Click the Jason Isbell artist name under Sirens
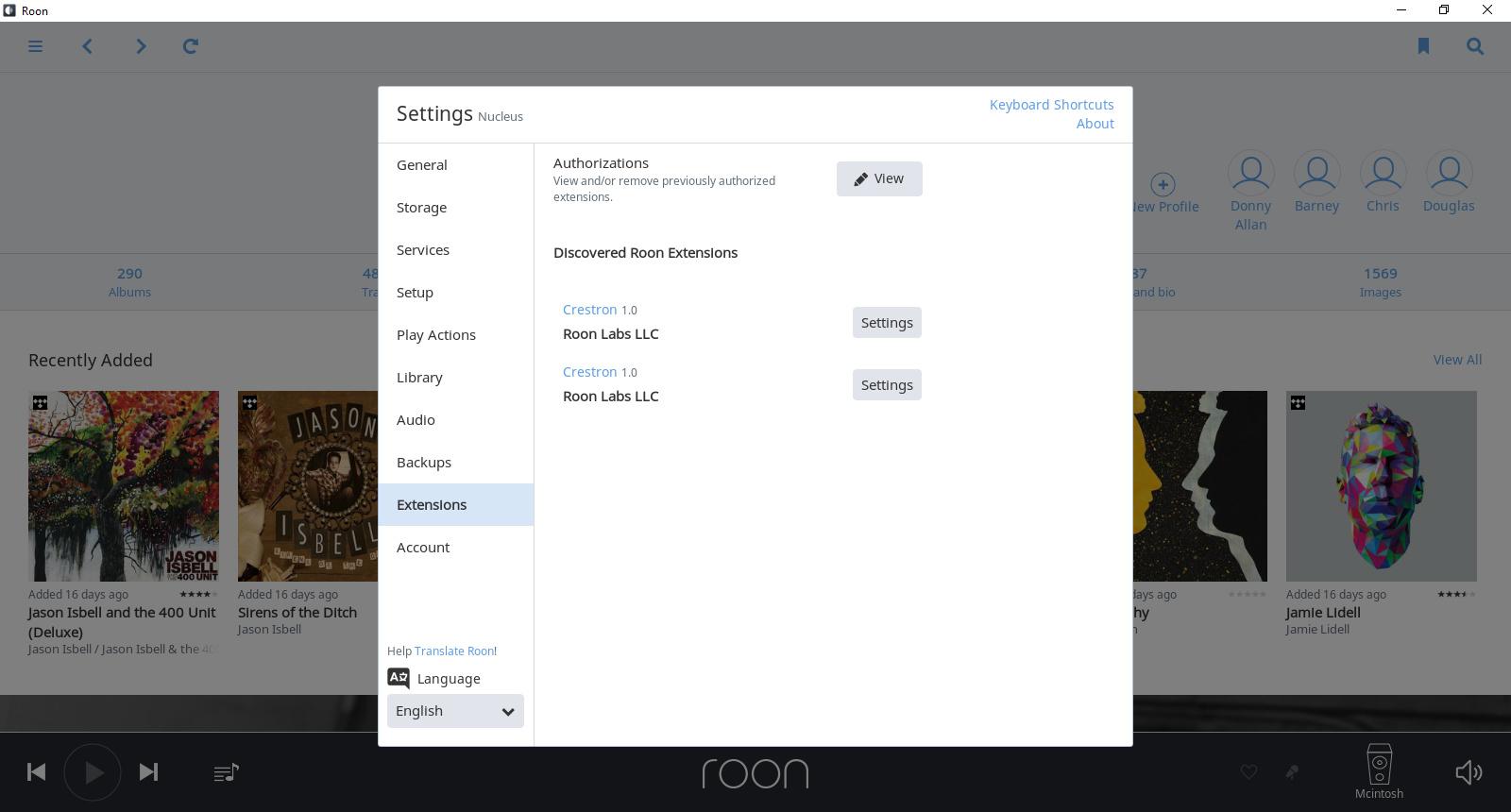The image size is (1511, 812). [x=269, y=630]
